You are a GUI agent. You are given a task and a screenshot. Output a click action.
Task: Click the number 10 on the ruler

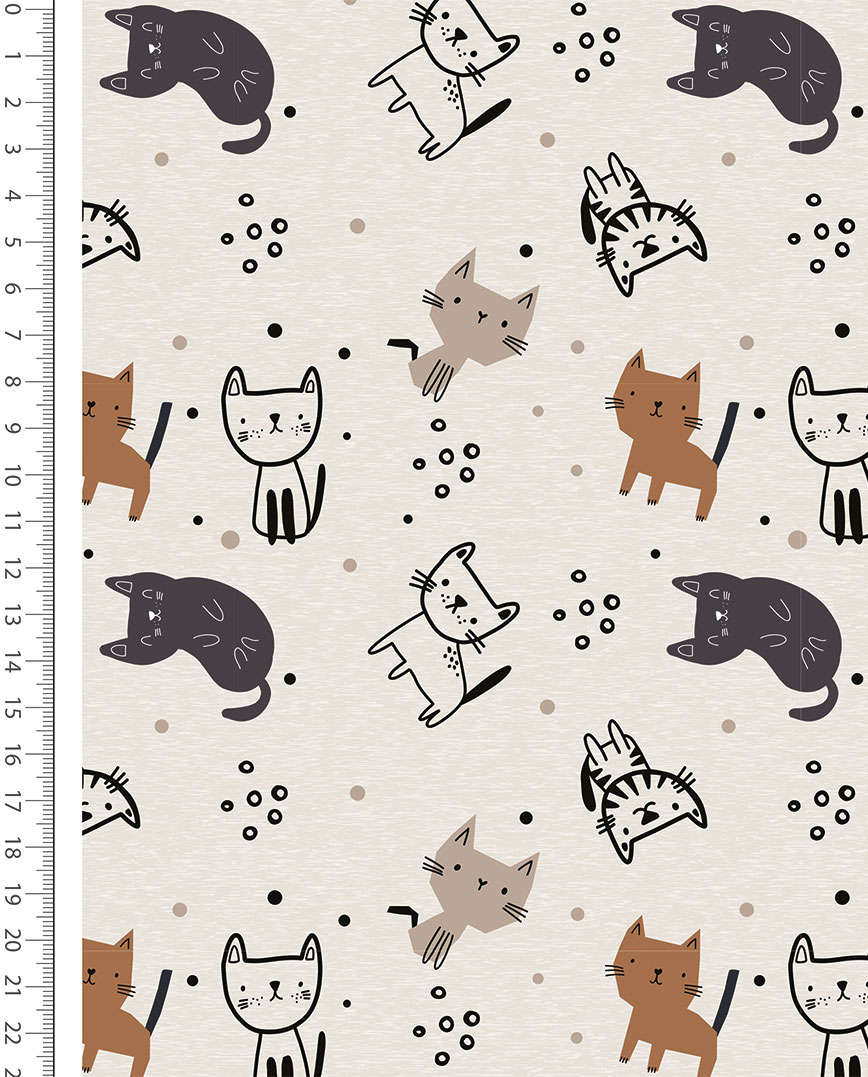point(13,476)
